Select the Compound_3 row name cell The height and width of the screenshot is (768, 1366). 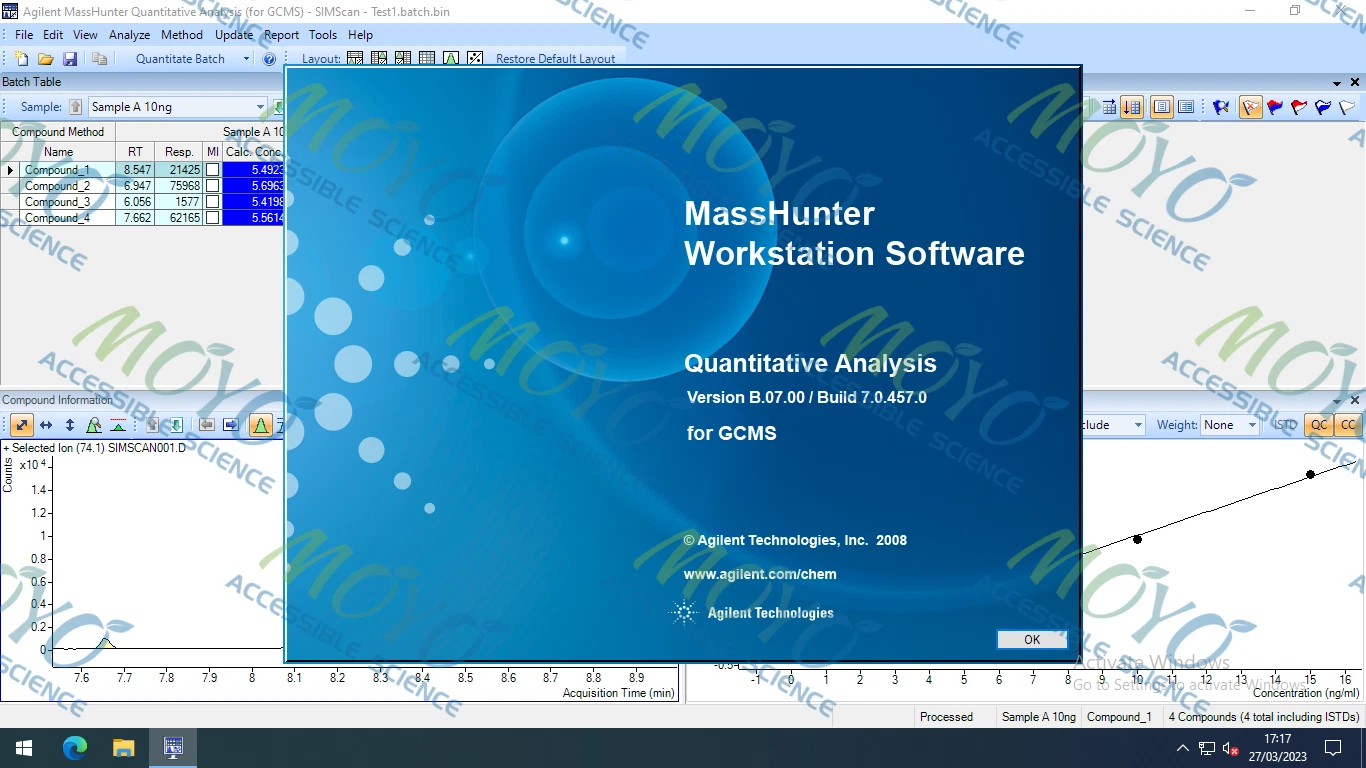point(66,202)
